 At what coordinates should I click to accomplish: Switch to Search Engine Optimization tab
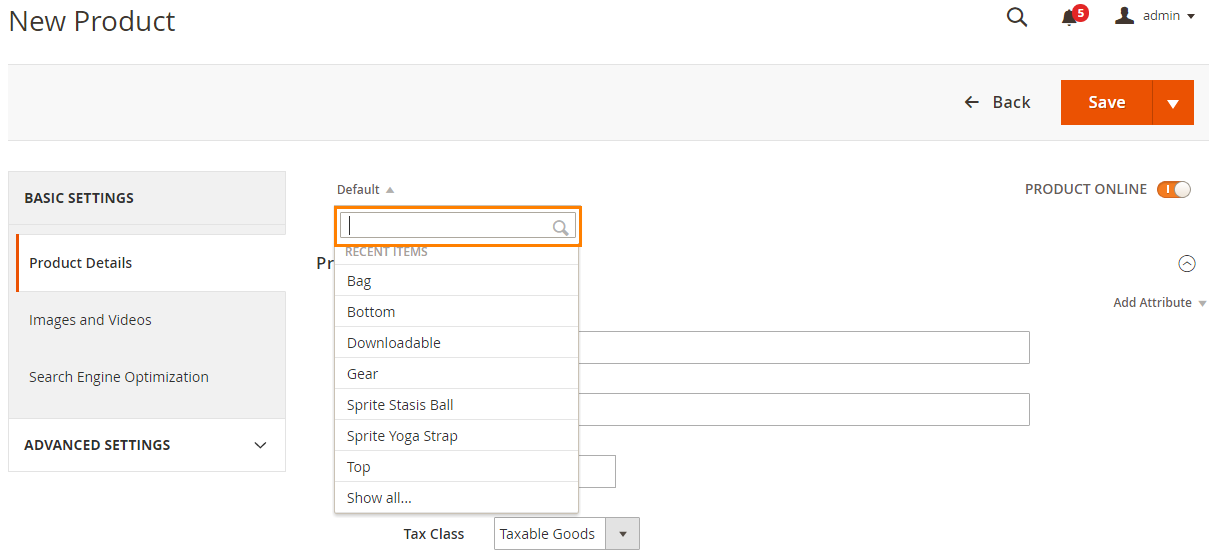(119, 377)
